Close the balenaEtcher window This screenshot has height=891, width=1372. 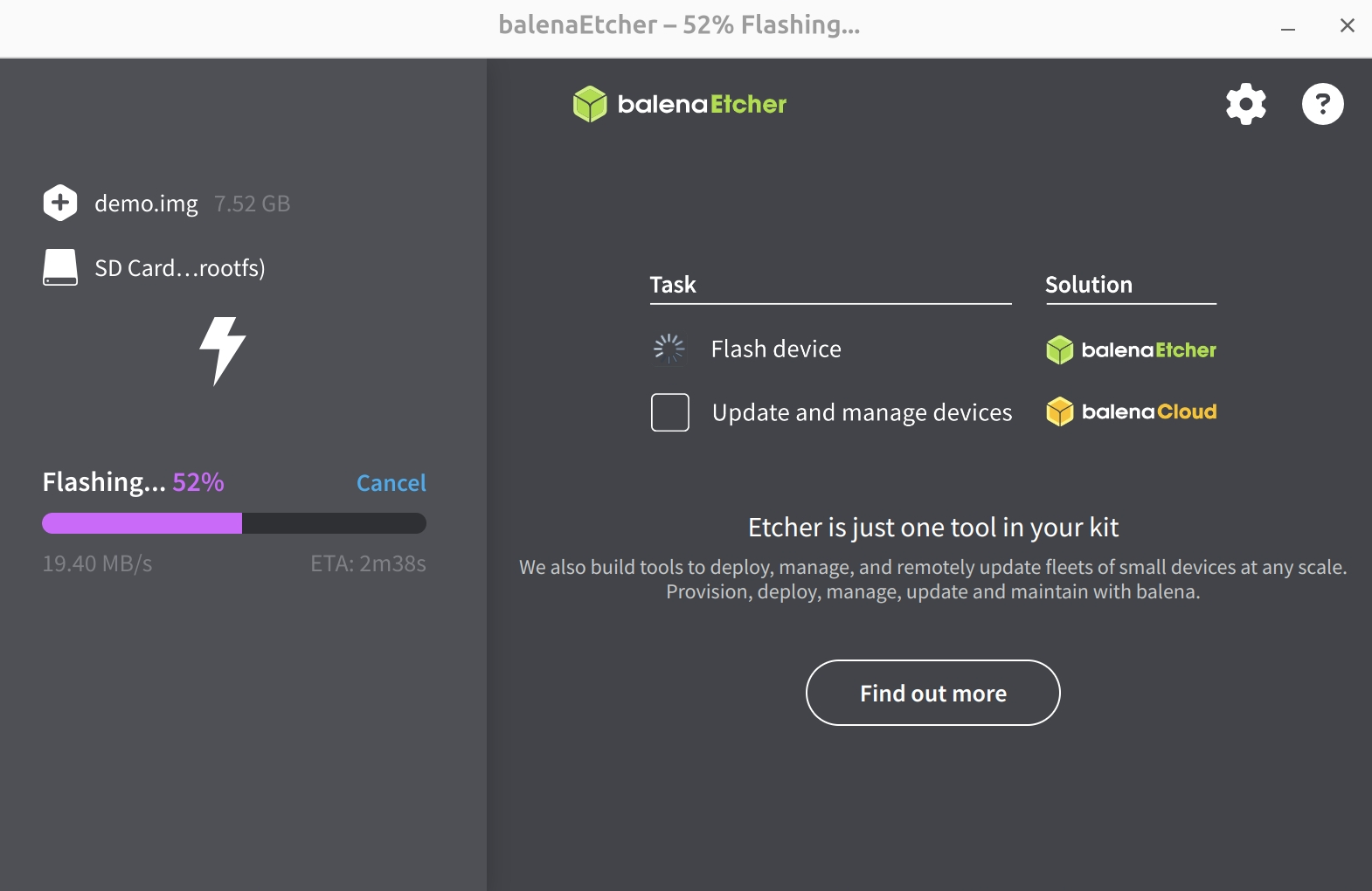(x=1348, y=26)
